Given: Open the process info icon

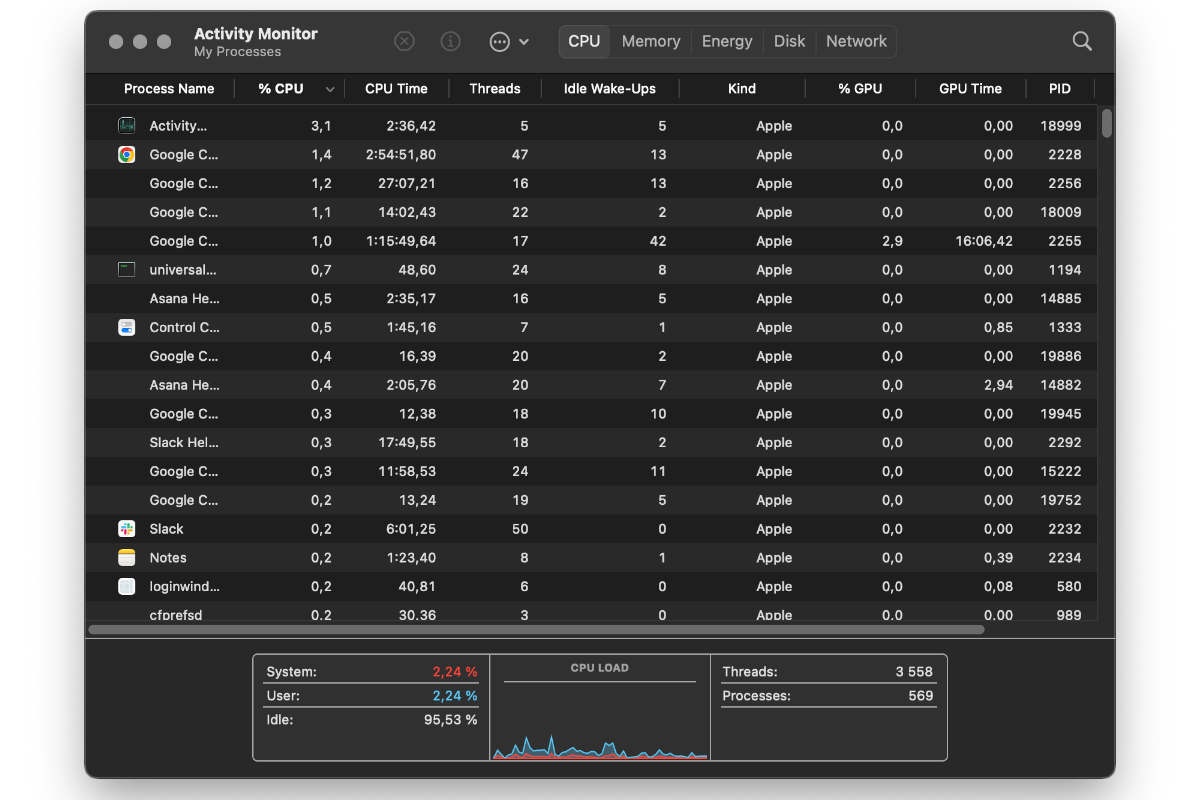Looking at the screenshot, I should [451, 41].
